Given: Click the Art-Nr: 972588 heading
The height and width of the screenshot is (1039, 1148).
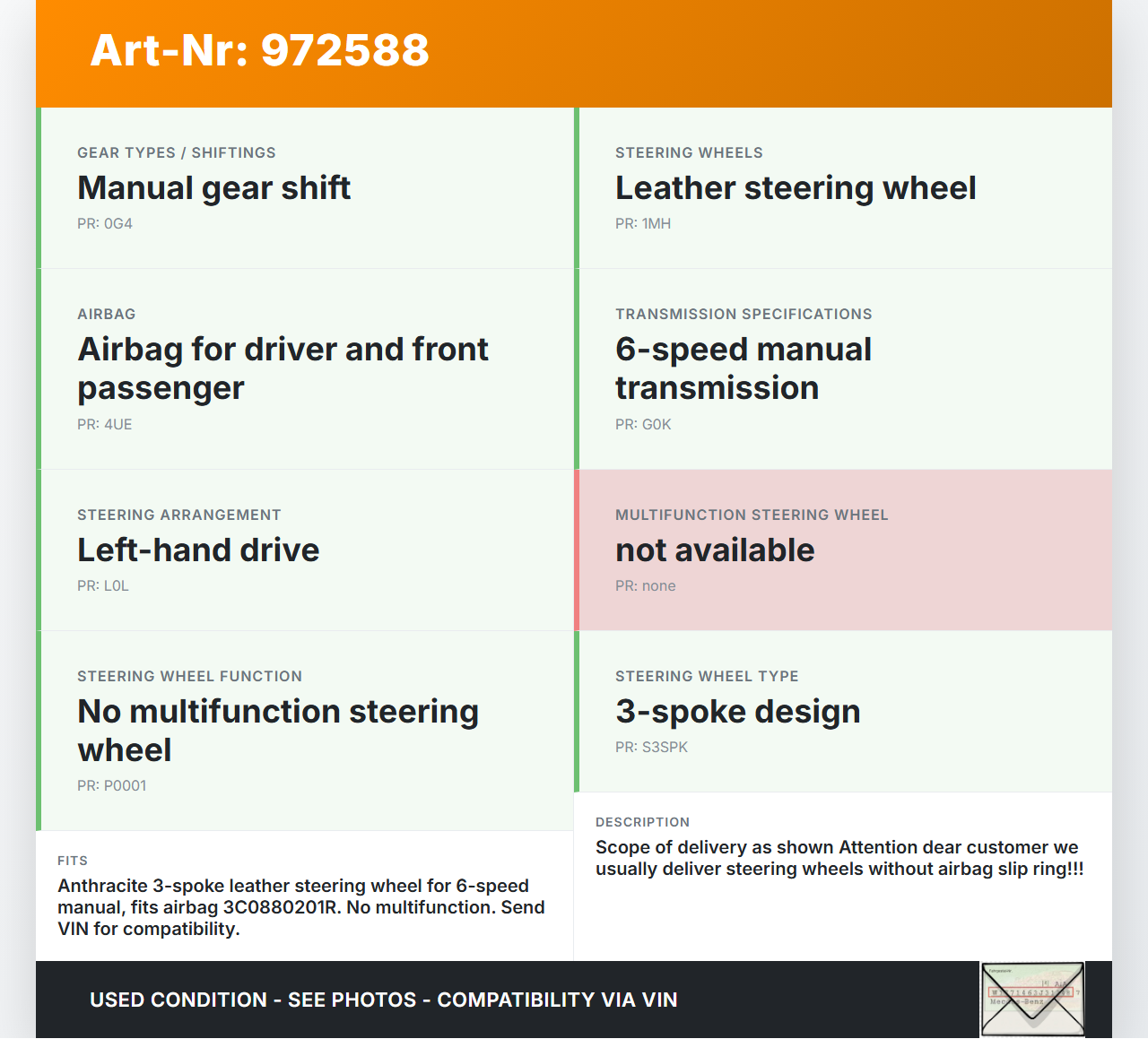Looking at the screenshot, I should (260, 50).
